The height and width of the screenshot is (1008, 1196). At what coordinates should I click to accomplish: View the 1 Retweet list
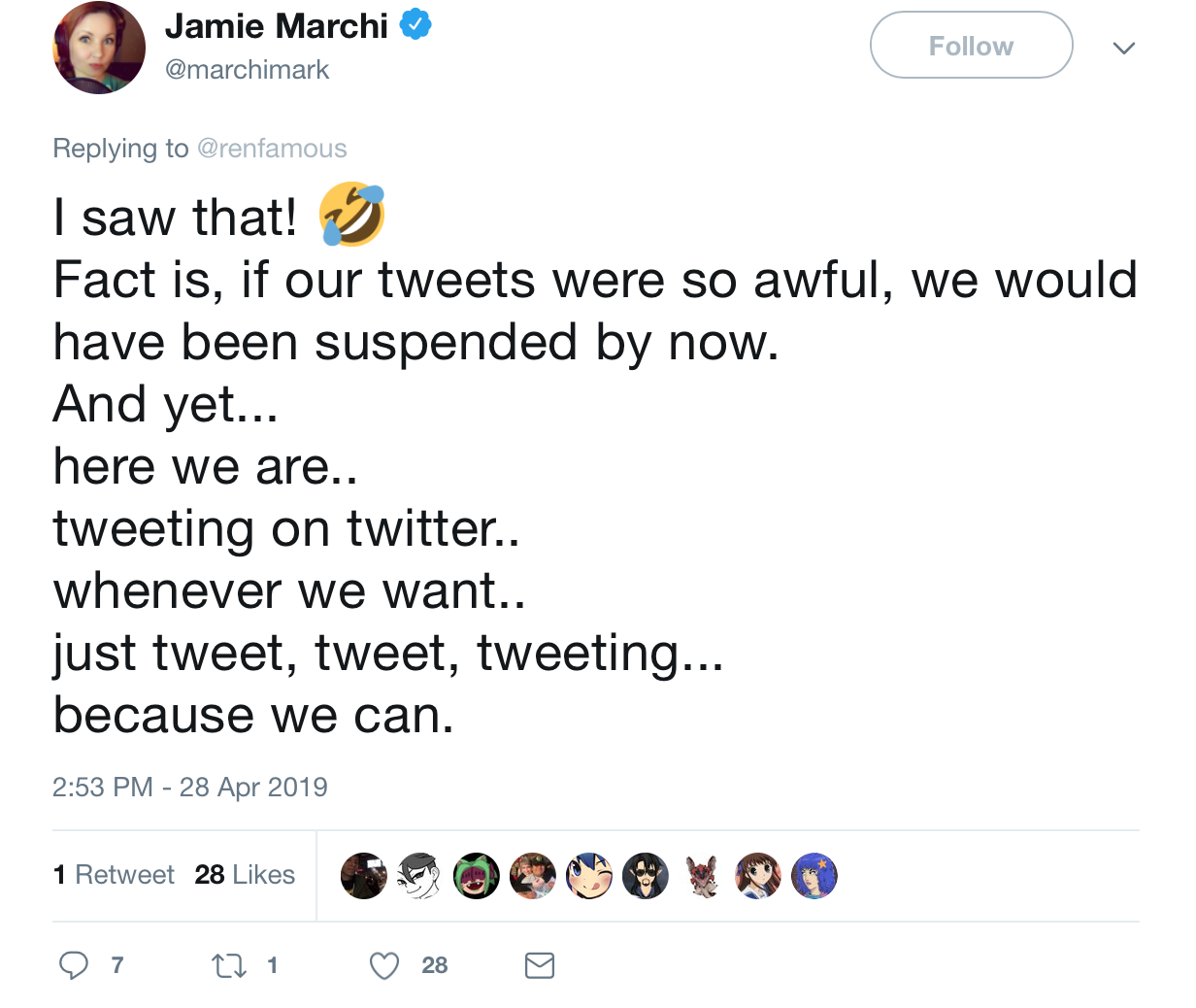114,875
